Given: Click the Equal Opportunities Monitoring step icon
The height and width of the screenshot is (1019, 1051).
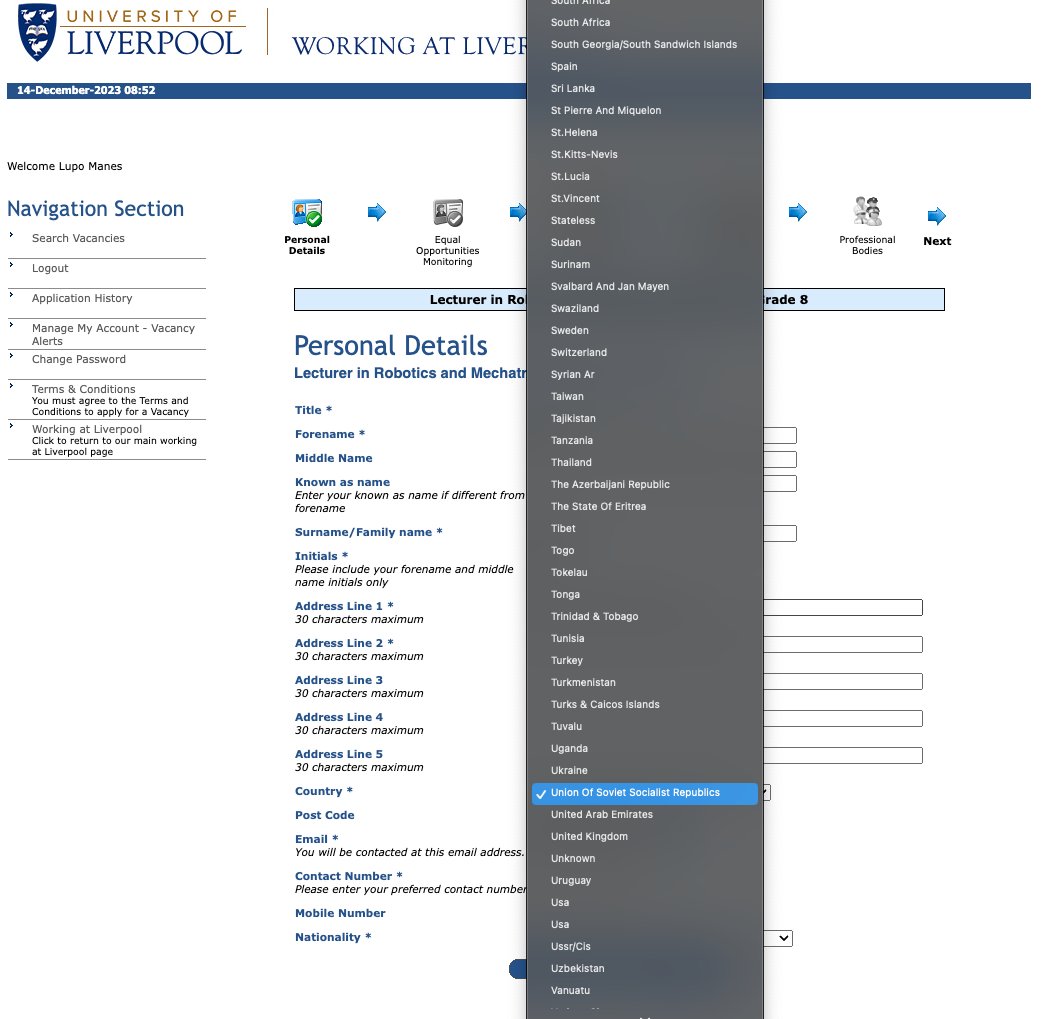Looking at the screenshot, I should coord(448,213).
